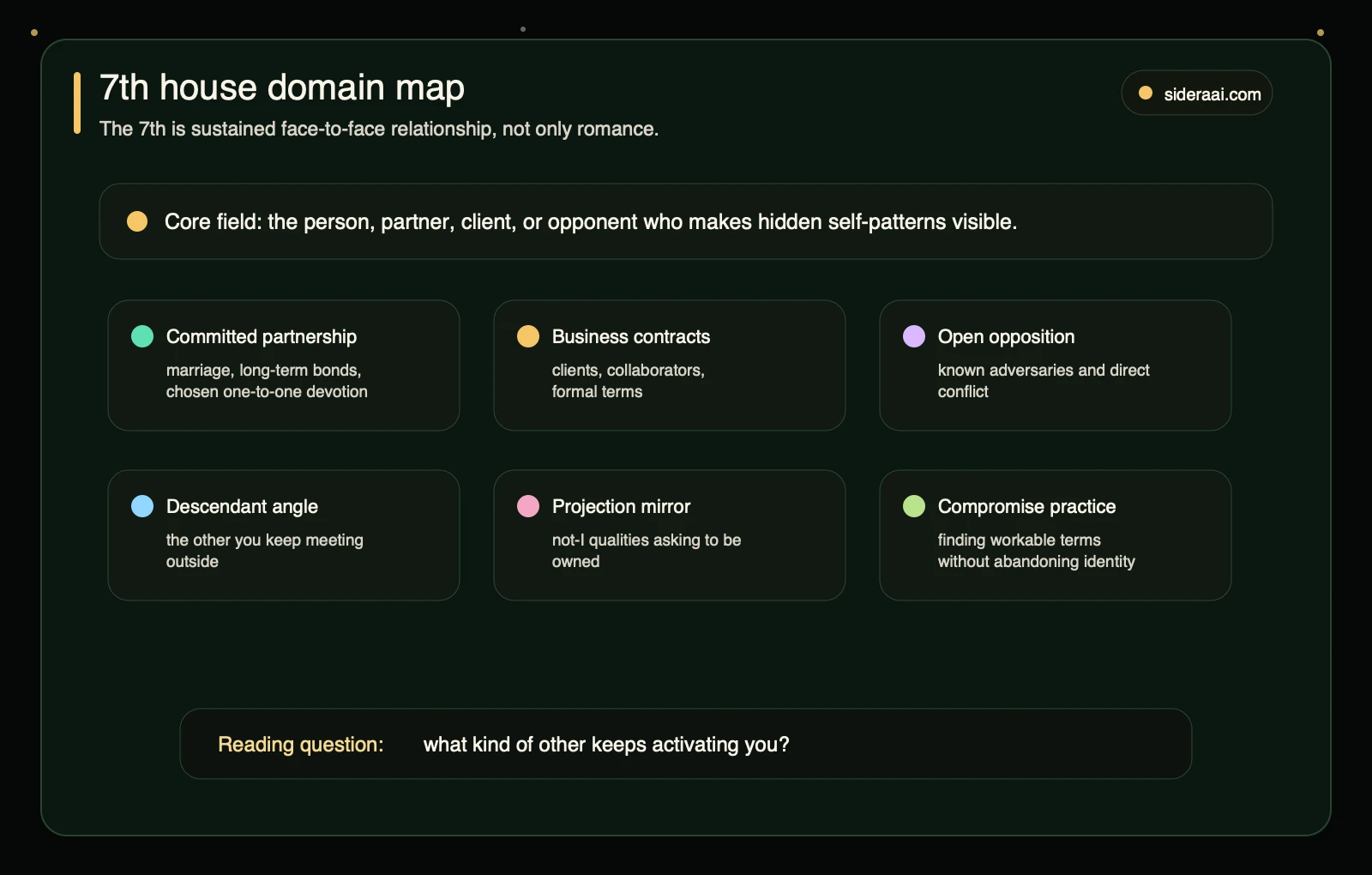Select the Committed partnership card title
This screenshot has height=875, width=1372.
coord(262,336)
